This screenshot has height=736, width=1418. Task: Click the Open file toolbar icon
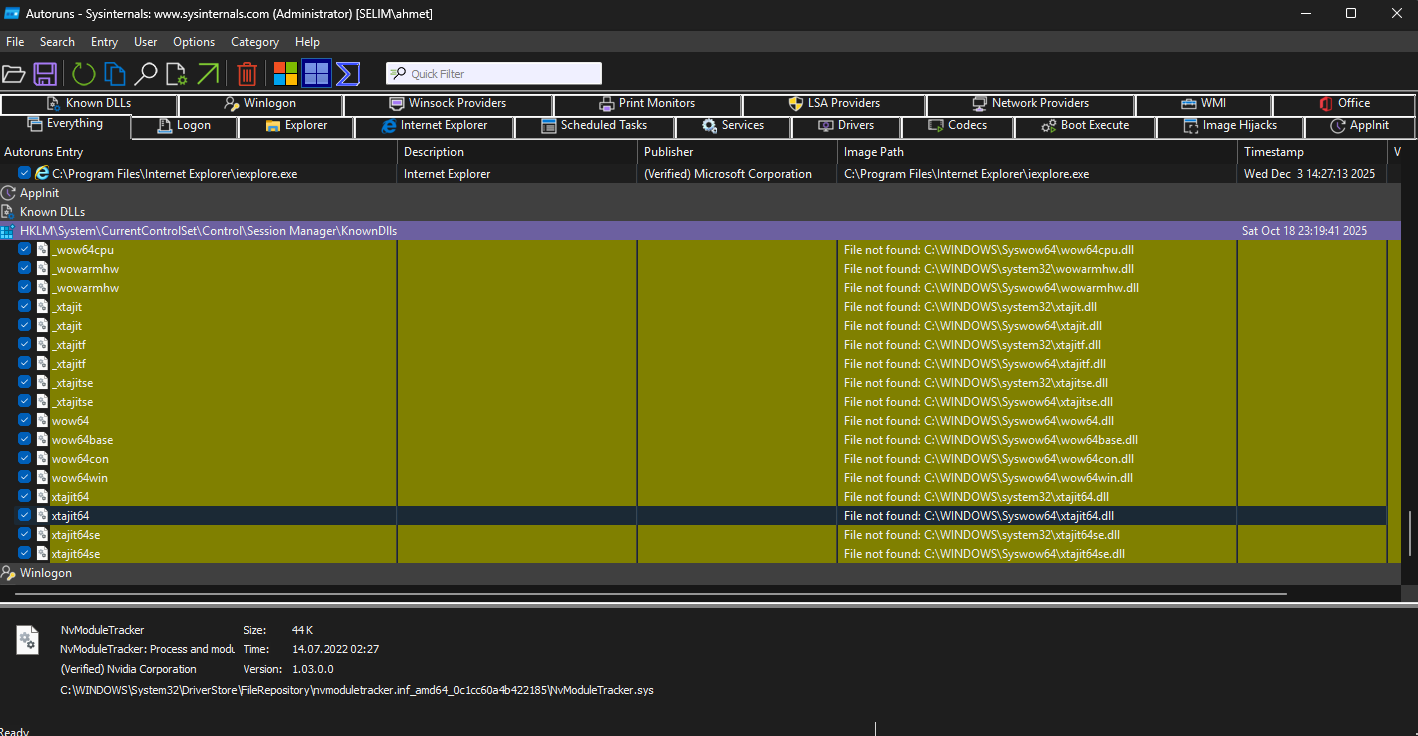coord(13,74)
